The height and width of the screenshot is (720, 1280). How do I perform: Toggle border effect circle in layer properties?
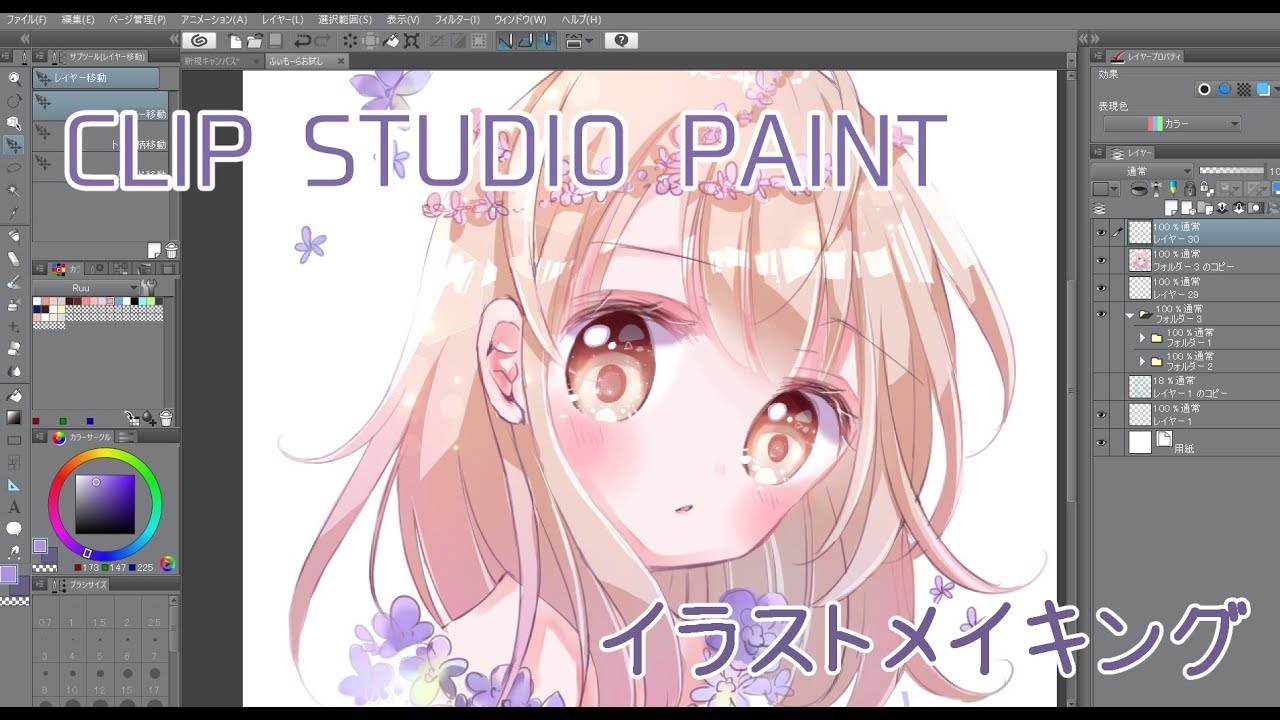(1204, 89)
